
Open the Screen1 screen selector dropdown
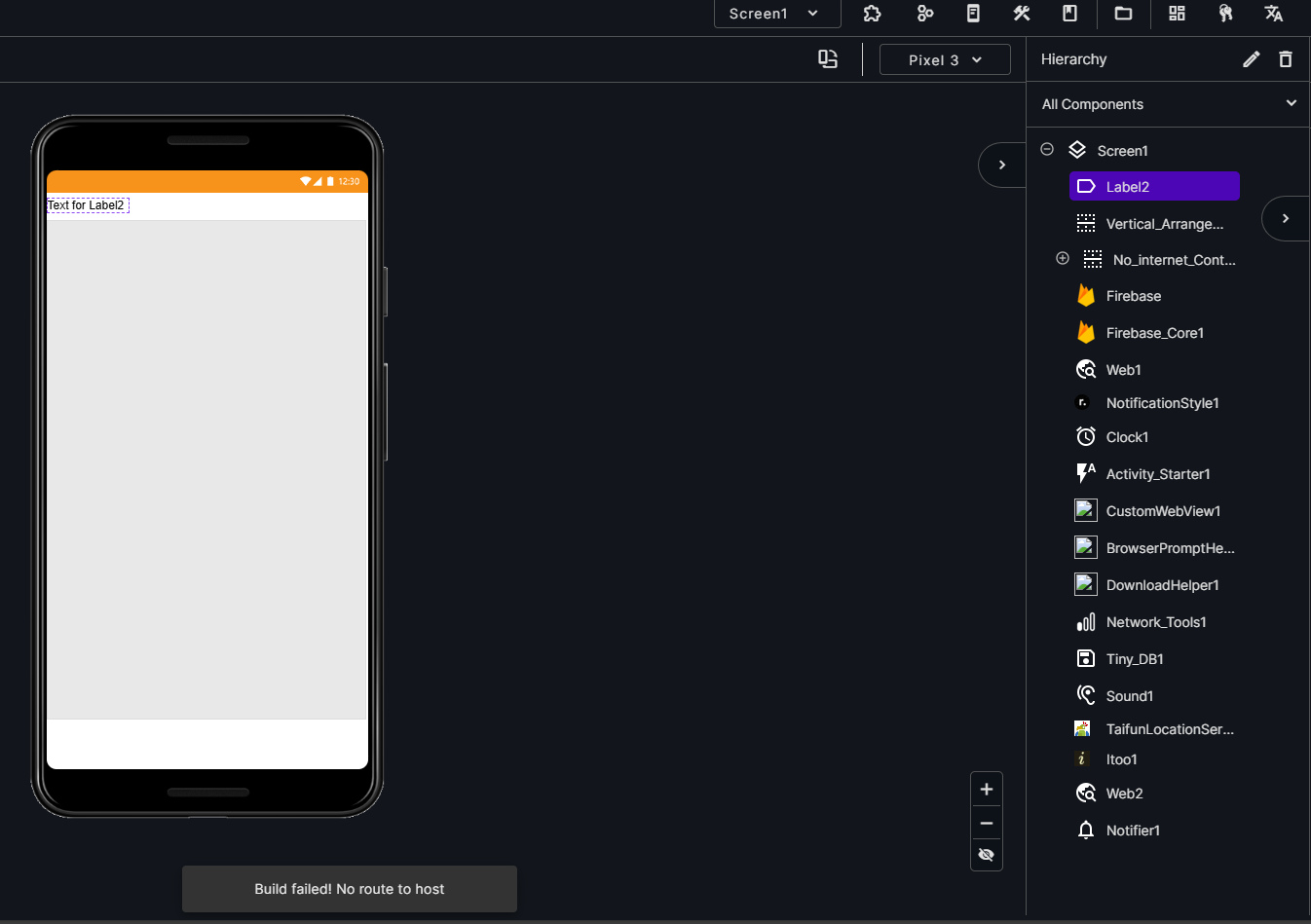[x=776, y=14]
